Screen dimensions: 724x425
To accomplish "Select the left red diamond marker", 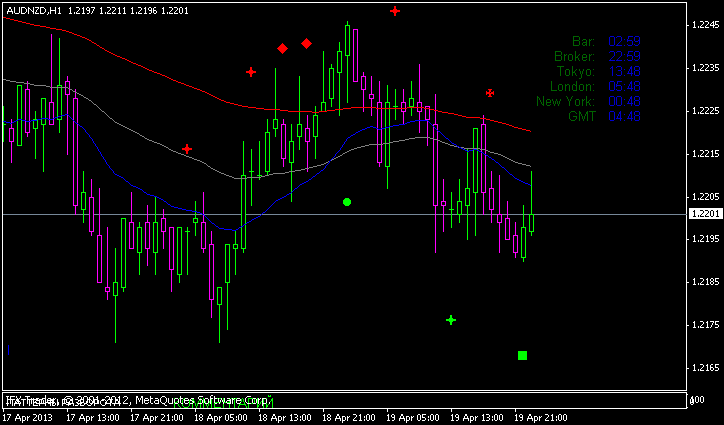I will click(x=283, y=48).
